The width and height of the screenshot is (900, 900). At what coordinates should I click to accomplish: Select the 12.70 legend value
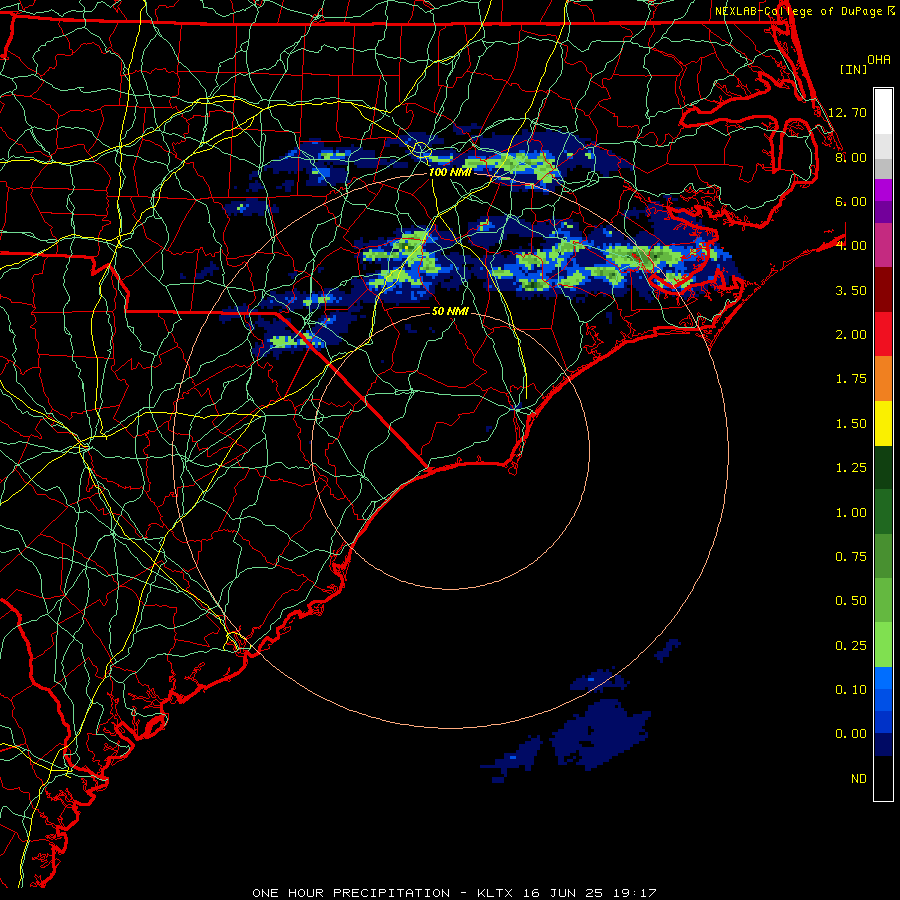pyautogui.click(x=847, y=112)
